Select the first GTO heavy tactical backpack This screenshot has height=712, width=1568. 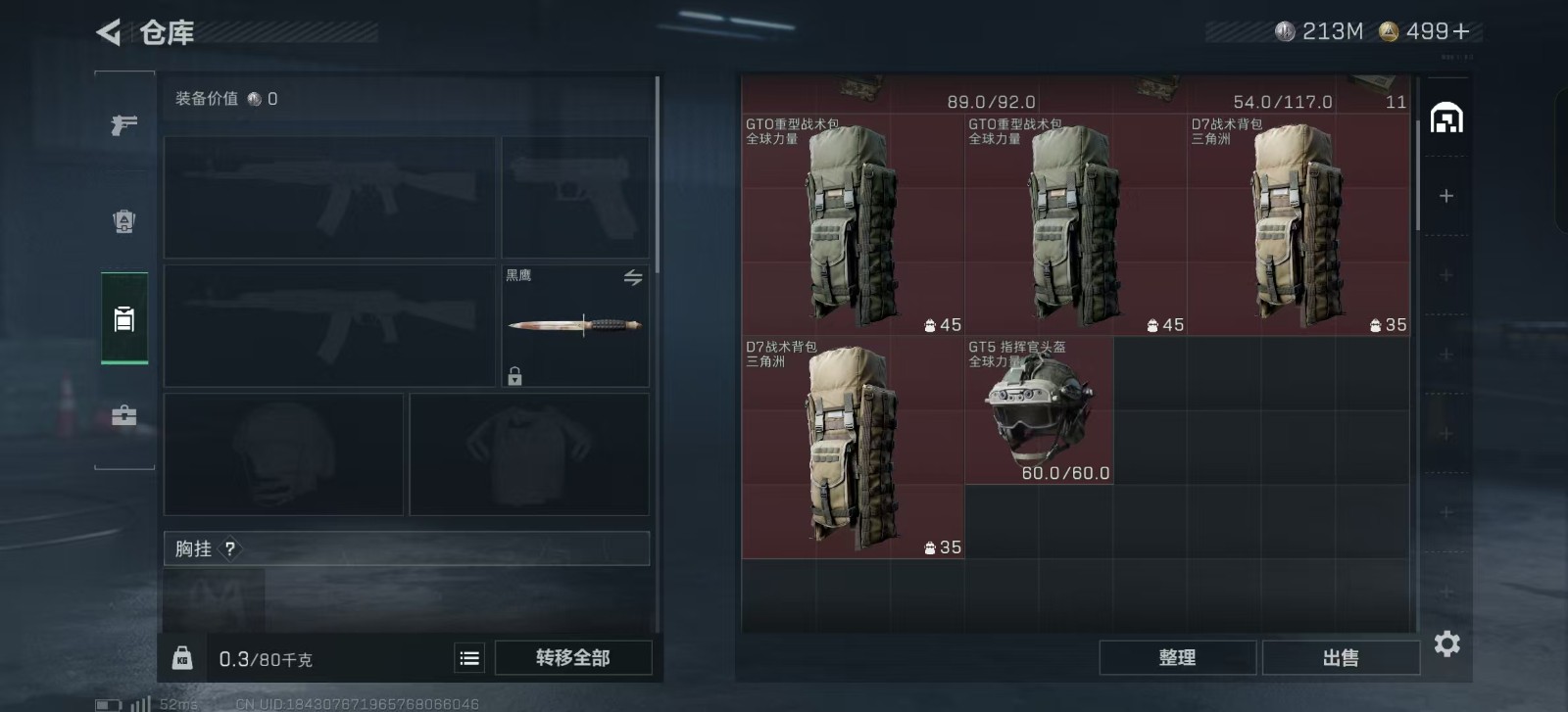[x=853, y=225]
